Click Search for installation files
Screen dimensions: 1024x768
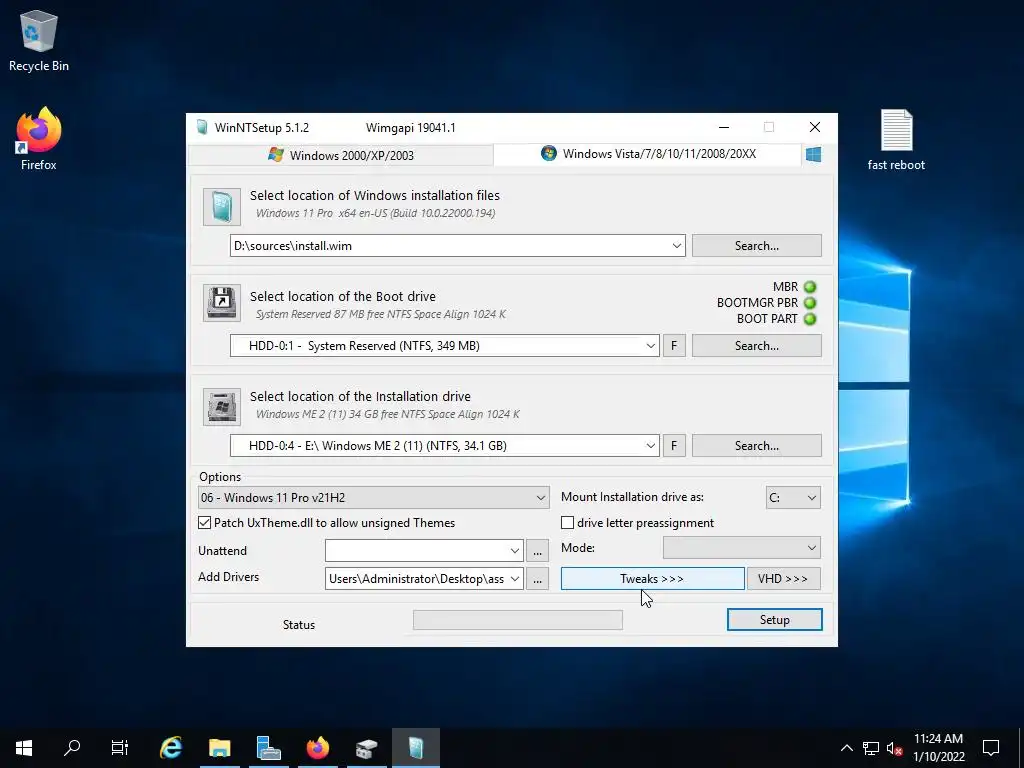[757, 246]
